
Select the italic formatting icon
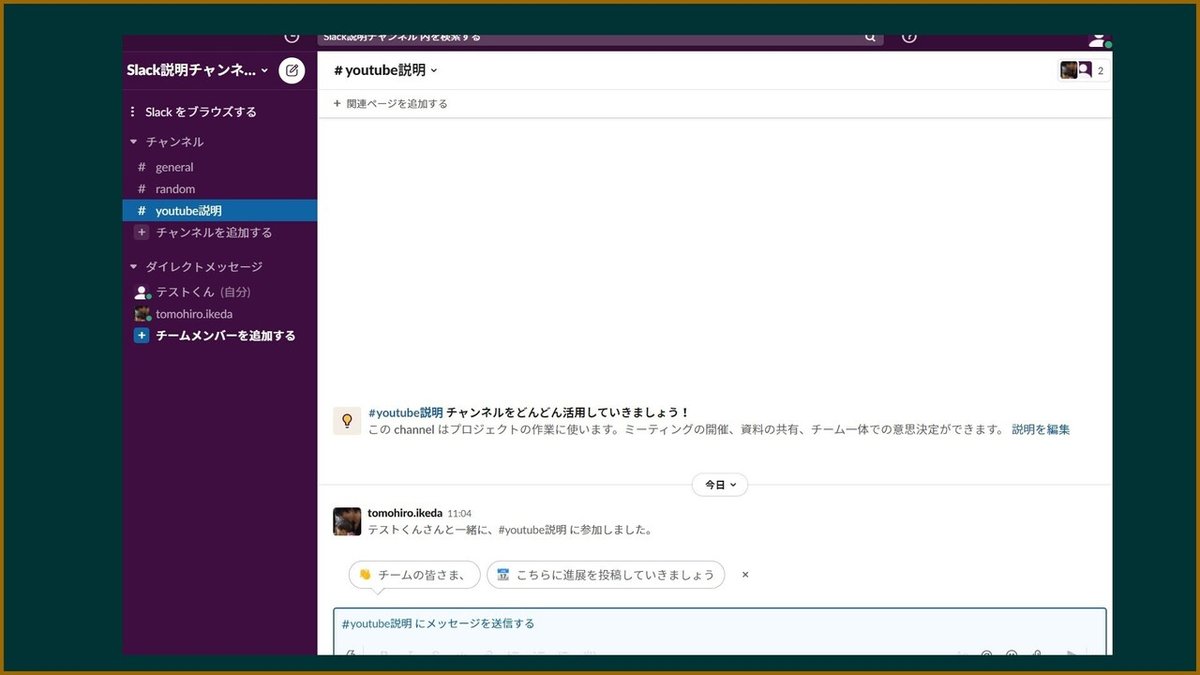[411, 653]
